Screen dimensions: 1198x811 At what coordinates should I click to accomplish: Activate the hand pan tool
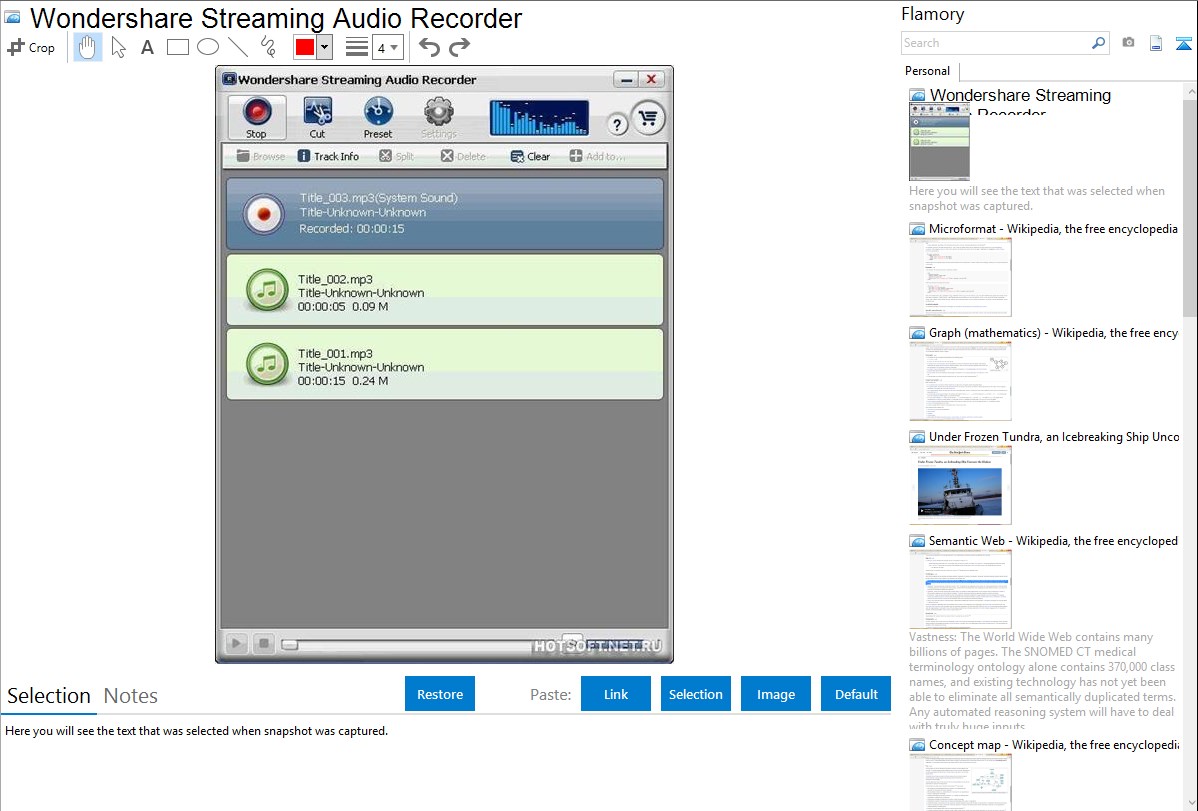point(87,47)
